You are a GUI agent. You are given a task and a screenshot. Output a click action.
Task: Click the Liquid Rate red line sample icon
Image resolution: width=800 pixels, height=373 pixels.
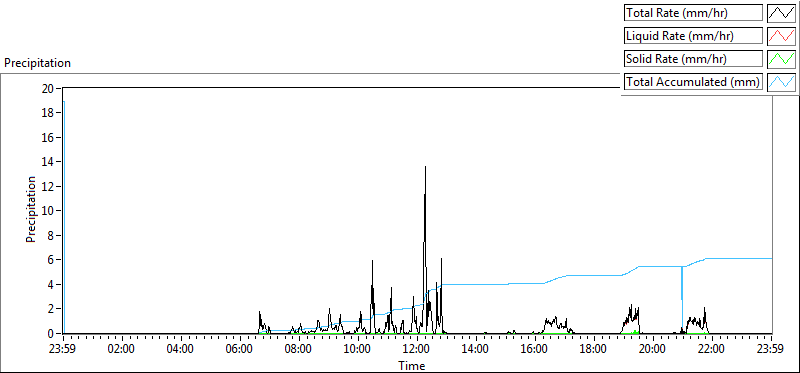coord(781,36)
